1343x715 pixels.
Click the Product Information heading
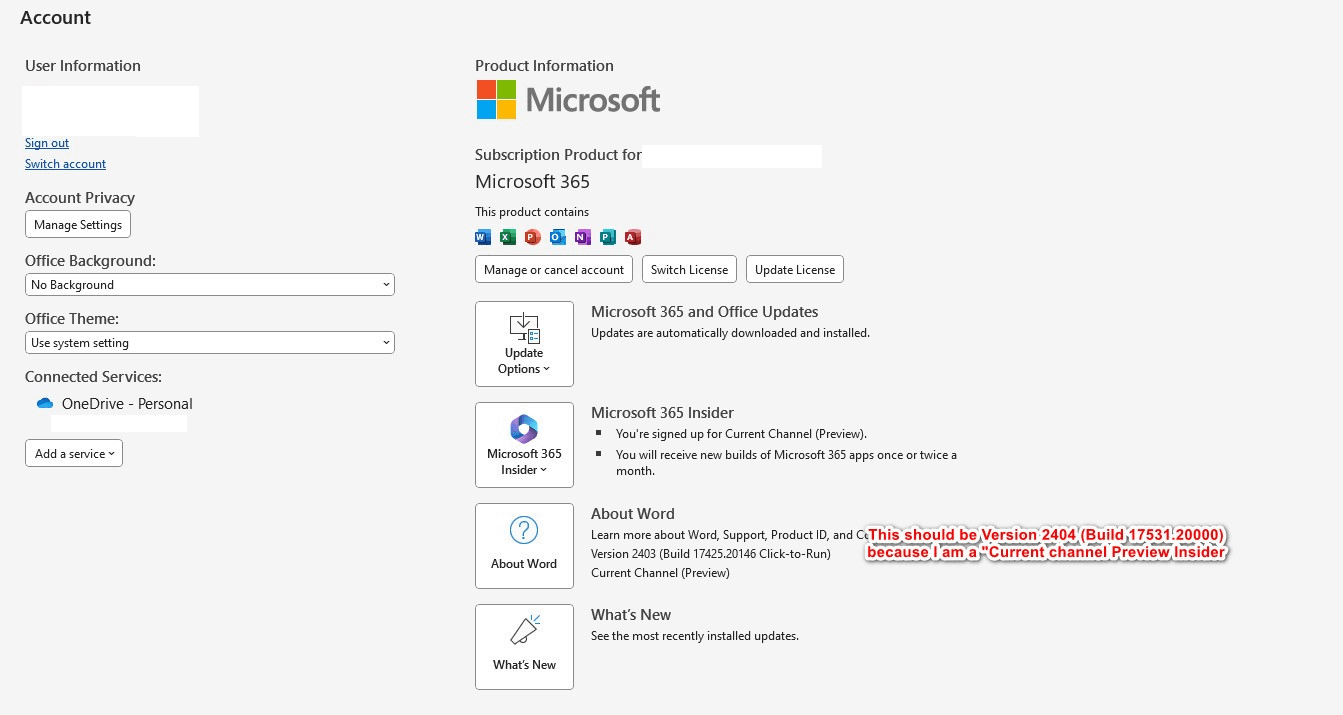pos(544,66)
